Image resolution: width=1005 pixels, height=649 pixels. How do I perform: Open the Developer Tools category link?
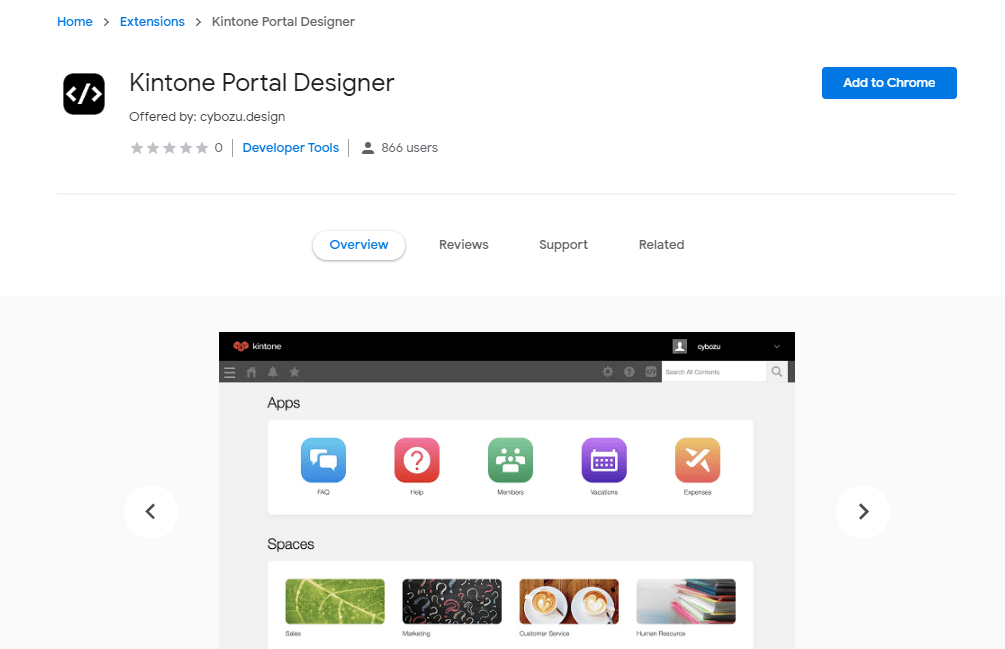pos(290,147)
